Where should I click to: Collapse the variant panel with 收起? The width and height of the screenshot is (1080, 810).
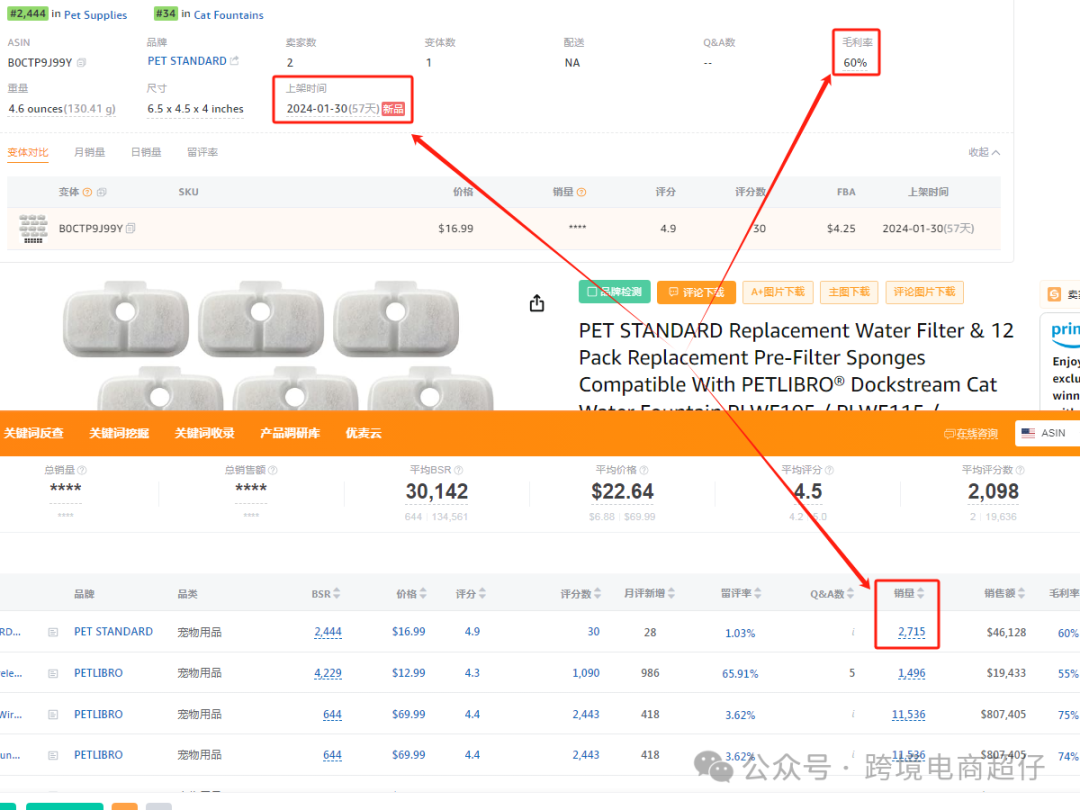click(x=984, y=152)
